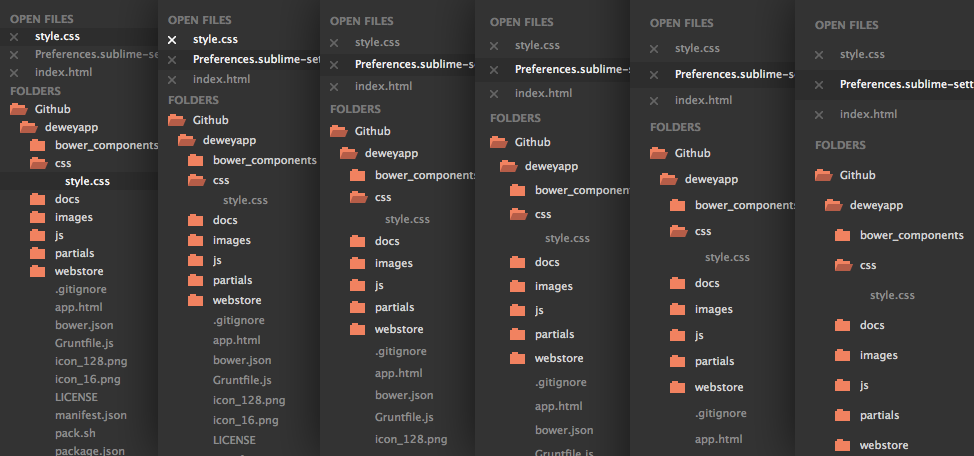
Task: Click deweyapp folder icon in third panel
Action: click(348, 153)
